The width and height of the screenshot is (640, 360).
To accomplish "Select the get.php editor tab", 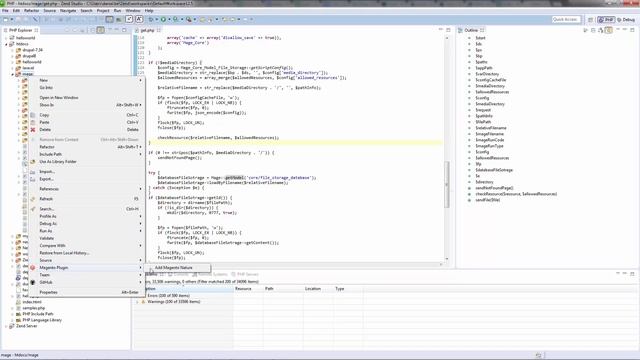I will (147, 30).
